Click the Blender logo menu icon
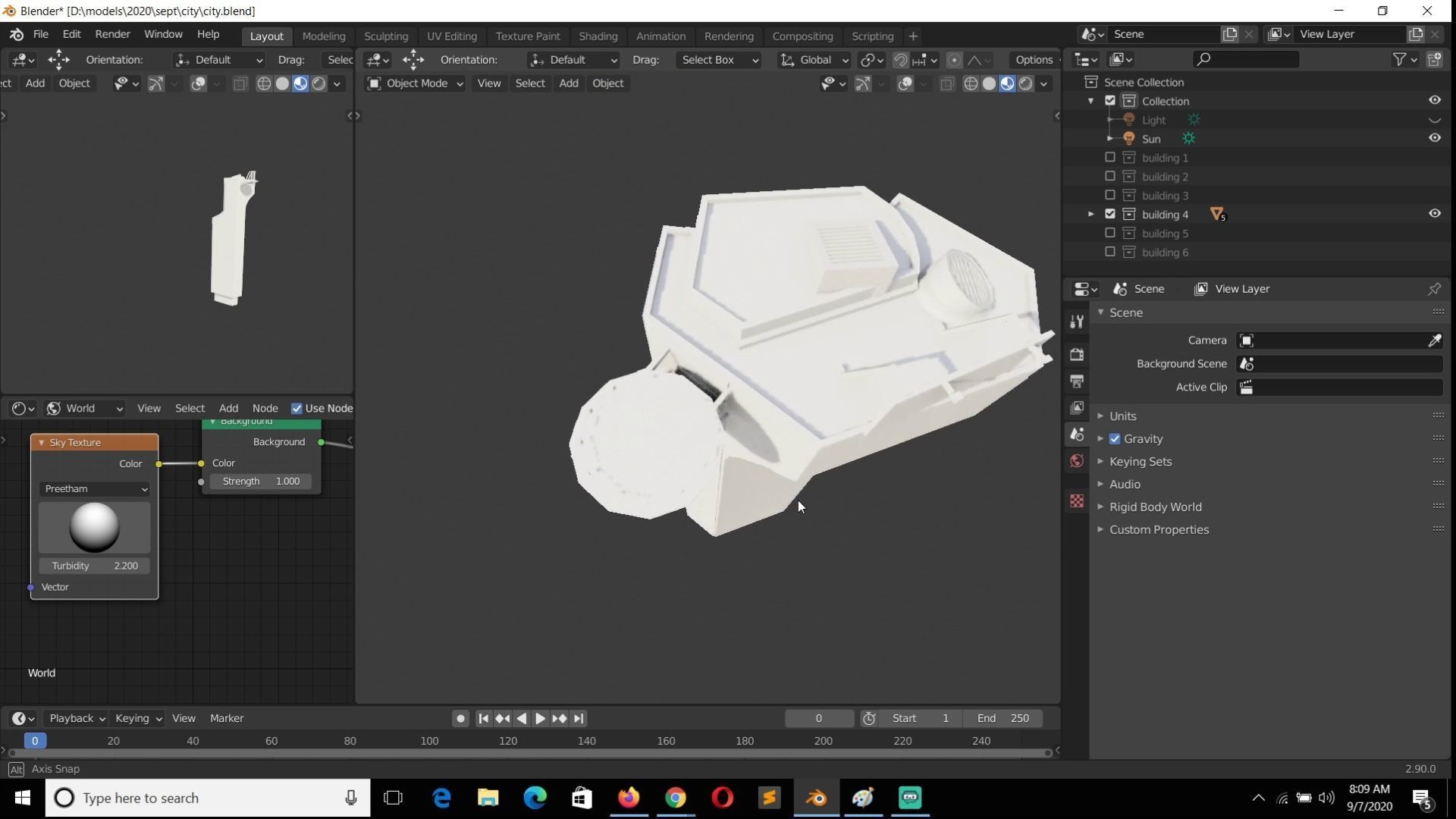Viewport: 1456px width, 819px height. [17, 35]
